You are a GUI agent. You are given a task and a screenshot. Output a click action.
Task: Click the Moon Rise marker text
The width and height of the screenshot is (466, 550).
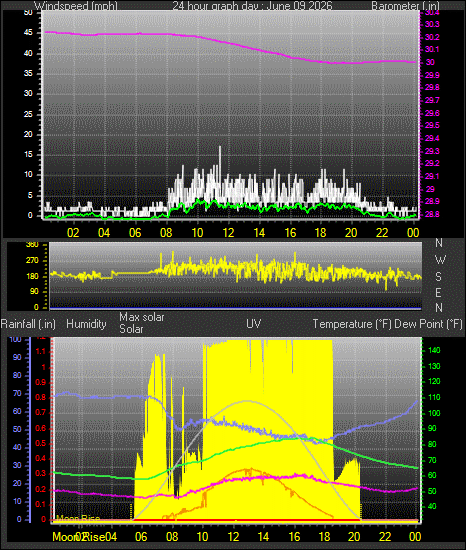coord(78,518)
